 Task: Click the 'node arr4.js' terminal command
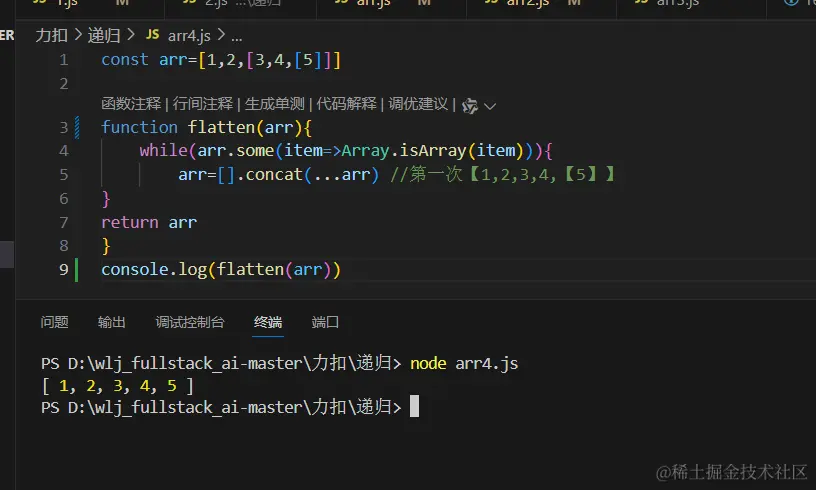(464, 363)
